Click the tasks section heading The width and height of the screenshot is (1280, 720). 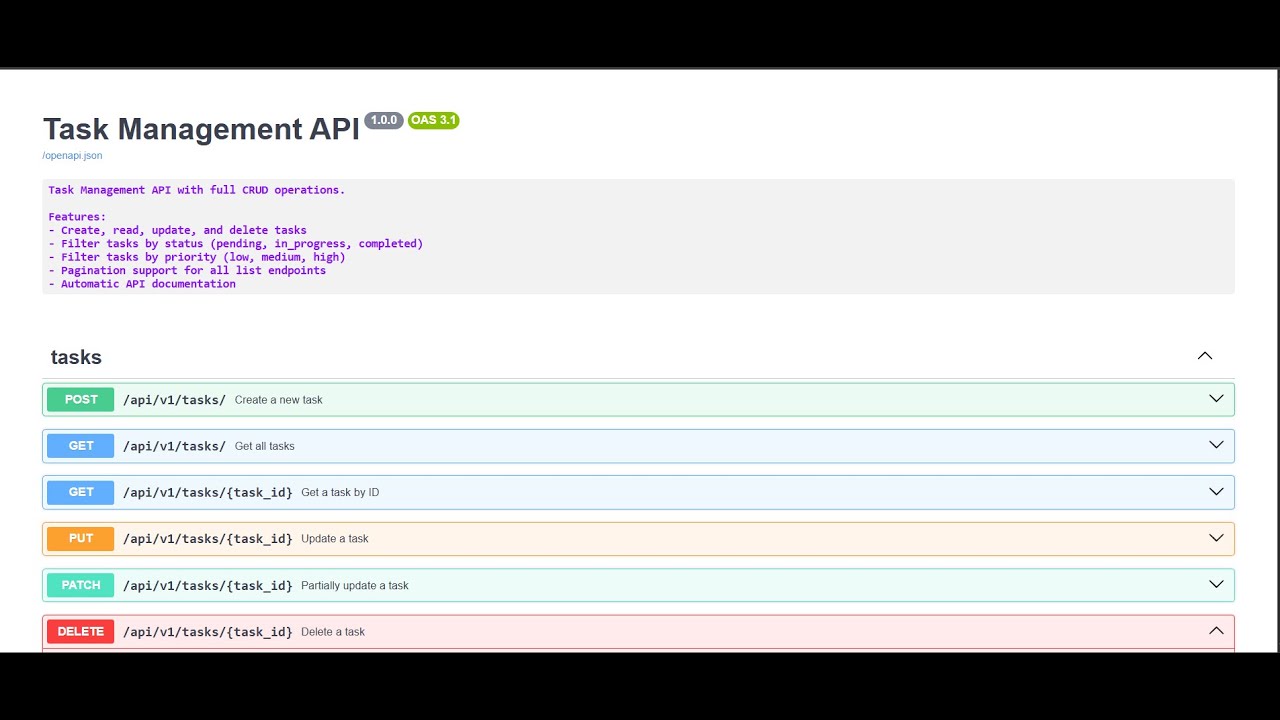click(76, 357)
